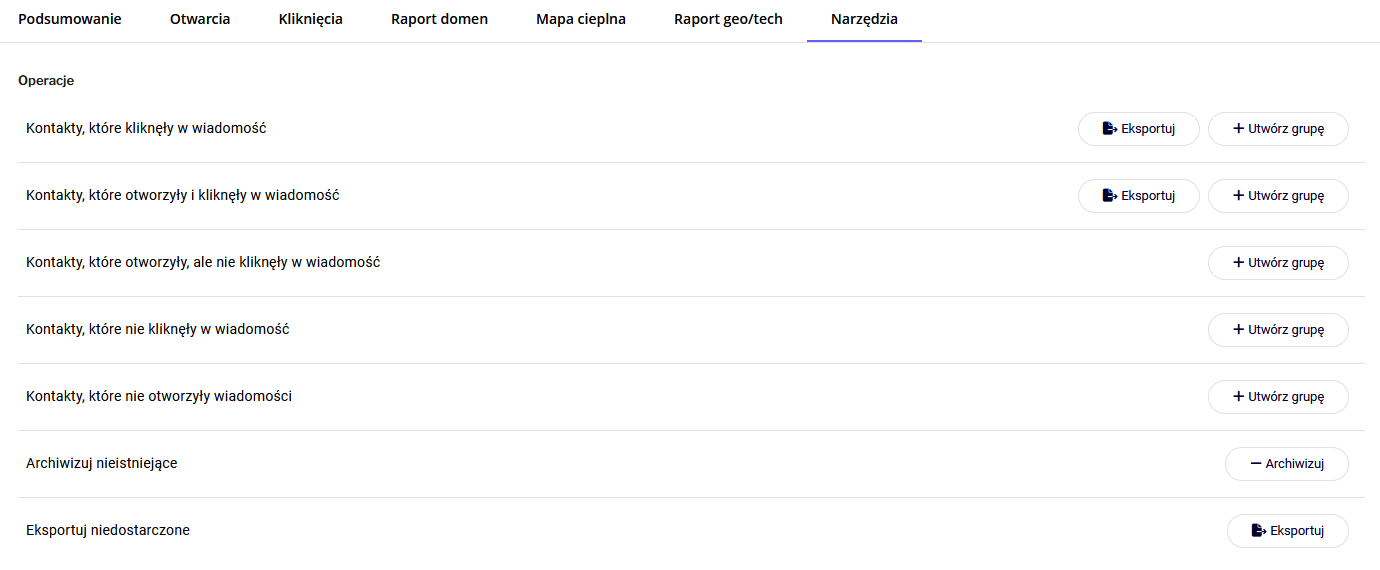
Task: Select the Raport geo/tech tab
Action: click(x=728, y=19)
